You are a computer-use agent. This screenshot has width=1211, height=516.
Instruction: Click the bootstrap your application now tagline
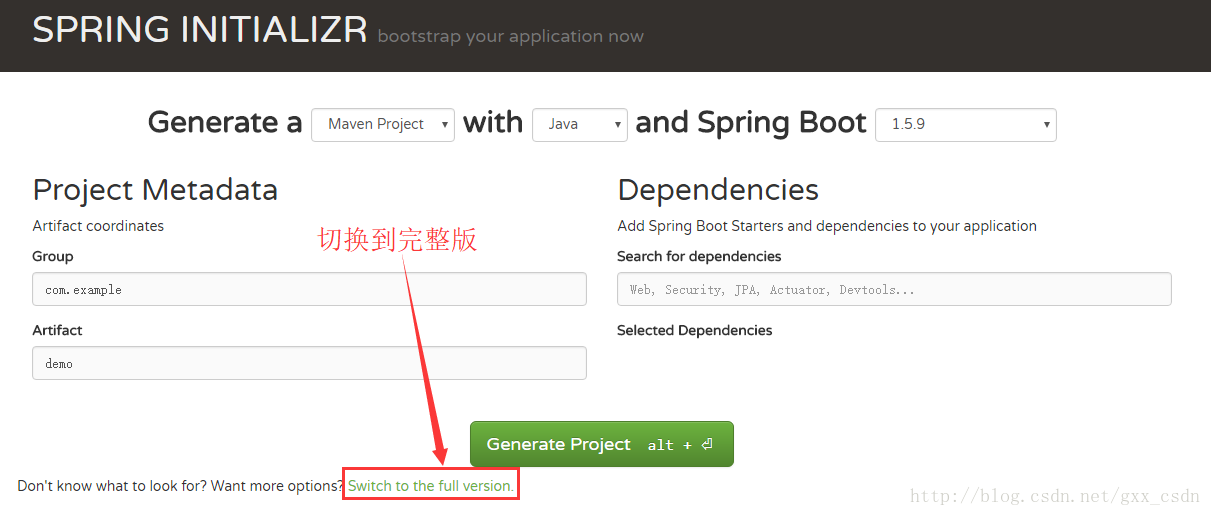(x=511, y=36)
